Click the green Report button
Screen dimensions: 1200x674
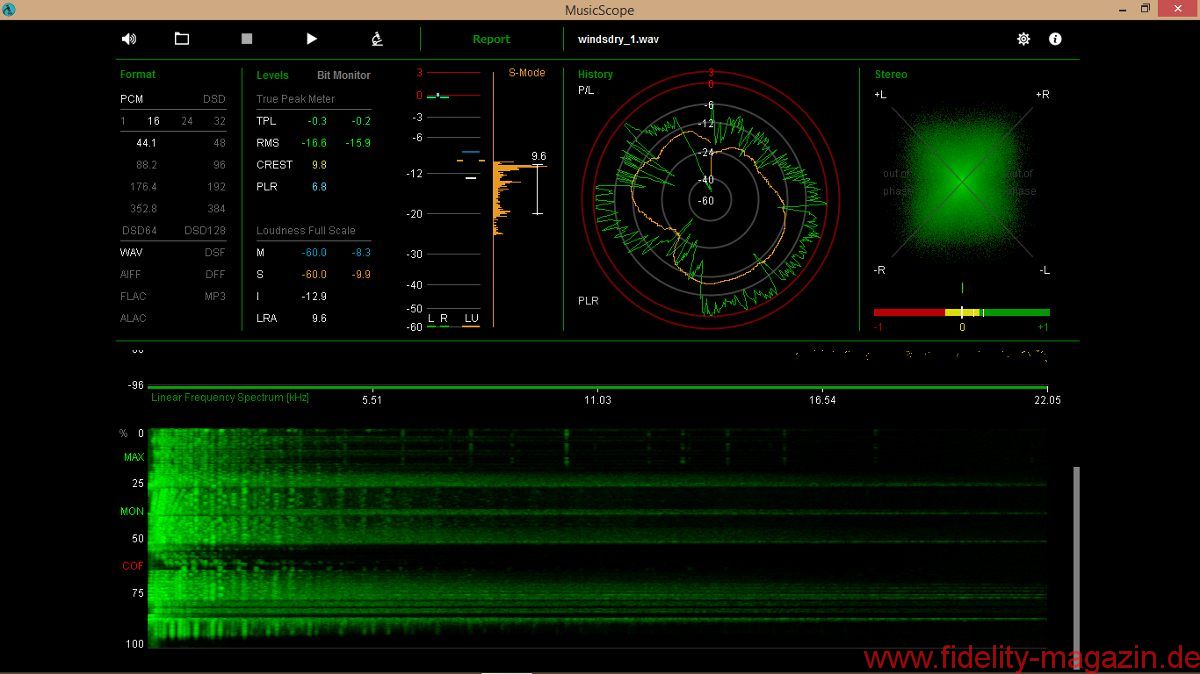[x=491, y=40]
